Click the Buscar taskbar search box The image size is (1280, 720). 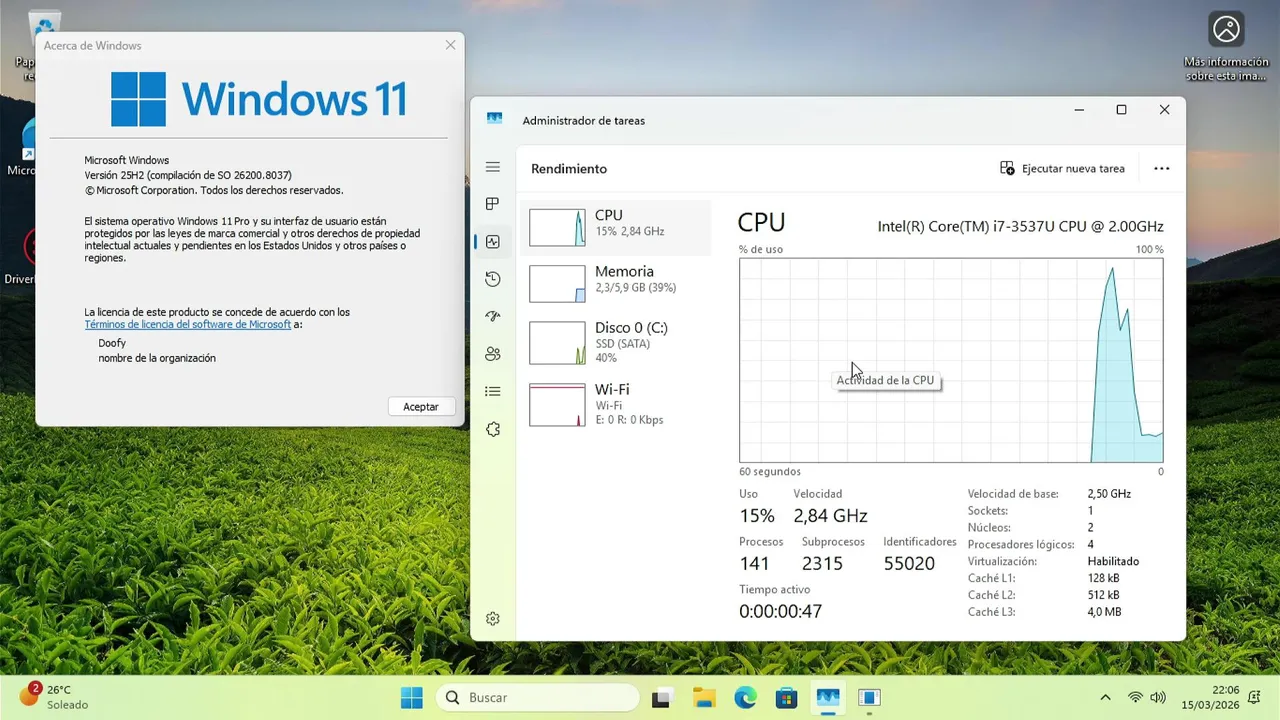tap(537, 698)
